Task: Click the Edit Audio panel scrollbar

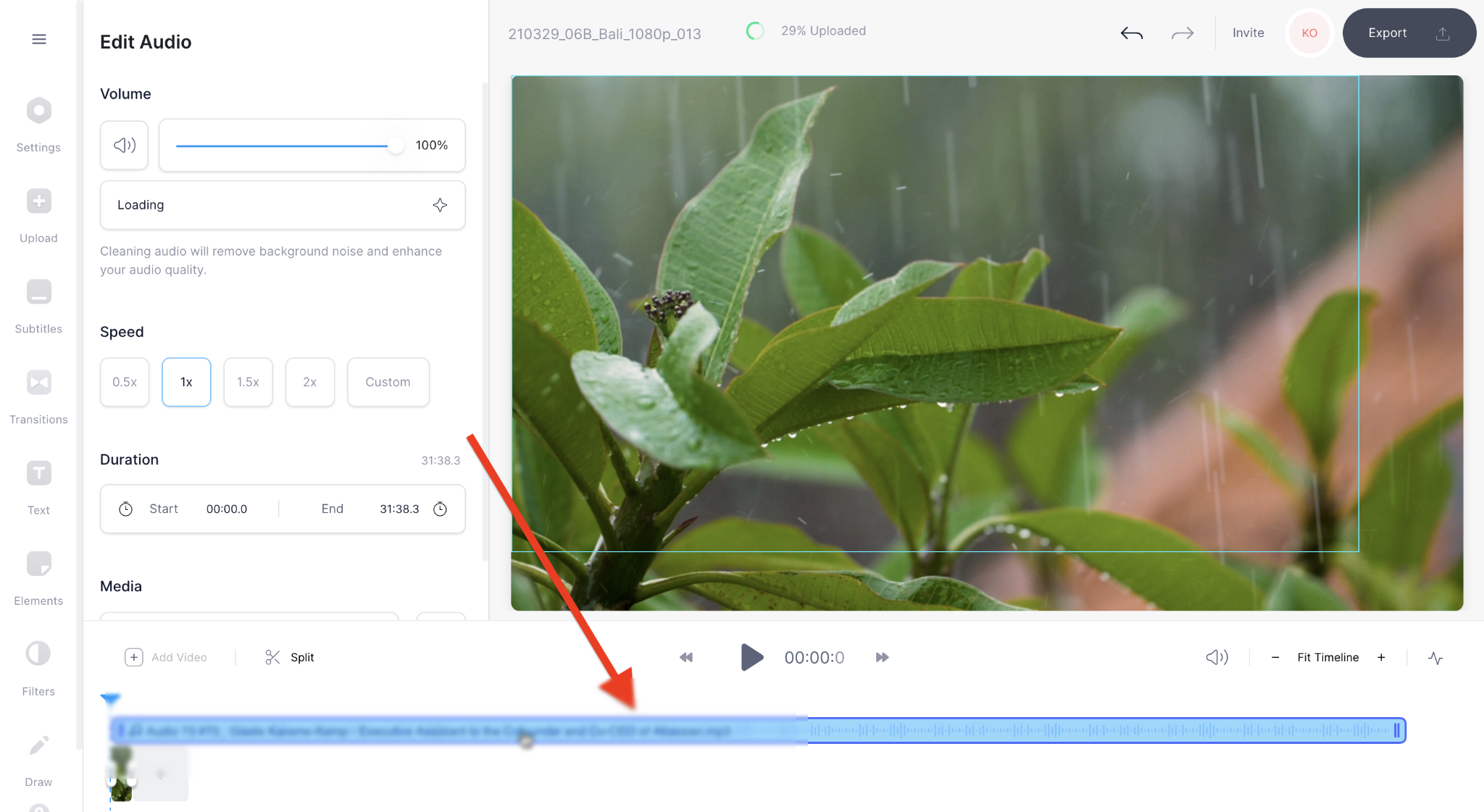Action: (x=485, y=322)
